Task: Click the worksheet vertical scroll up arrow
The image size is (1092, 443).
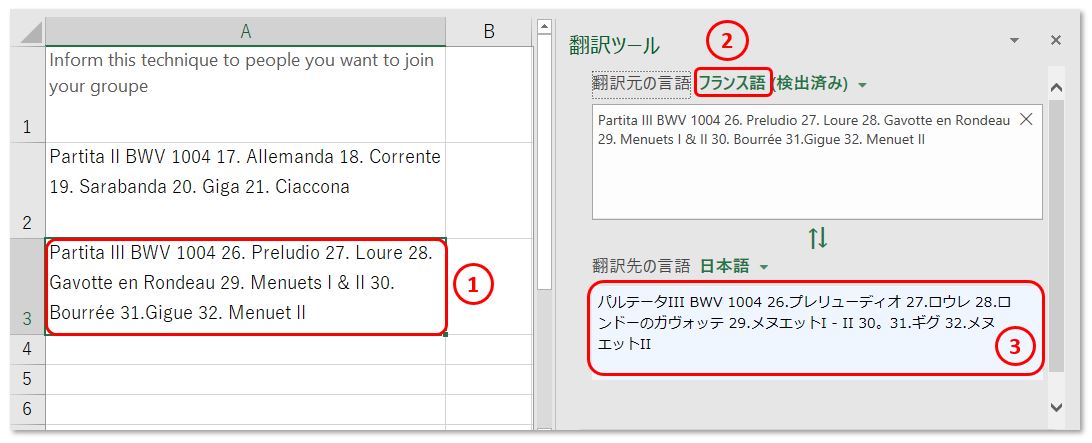Action: tap(545, 28)
